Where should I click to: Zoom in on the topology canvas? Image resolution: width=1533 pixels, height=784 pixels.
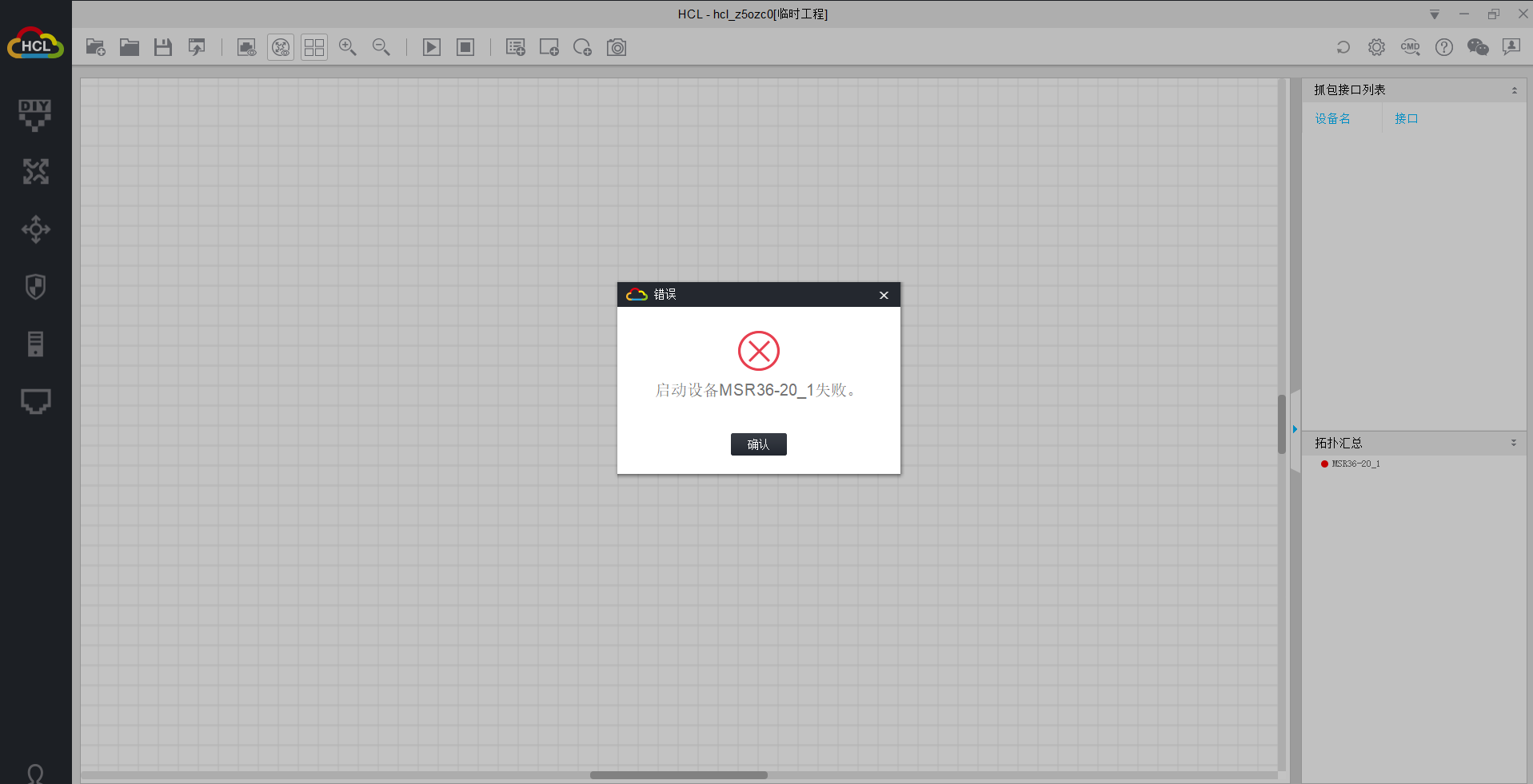[x=348, y=48]
